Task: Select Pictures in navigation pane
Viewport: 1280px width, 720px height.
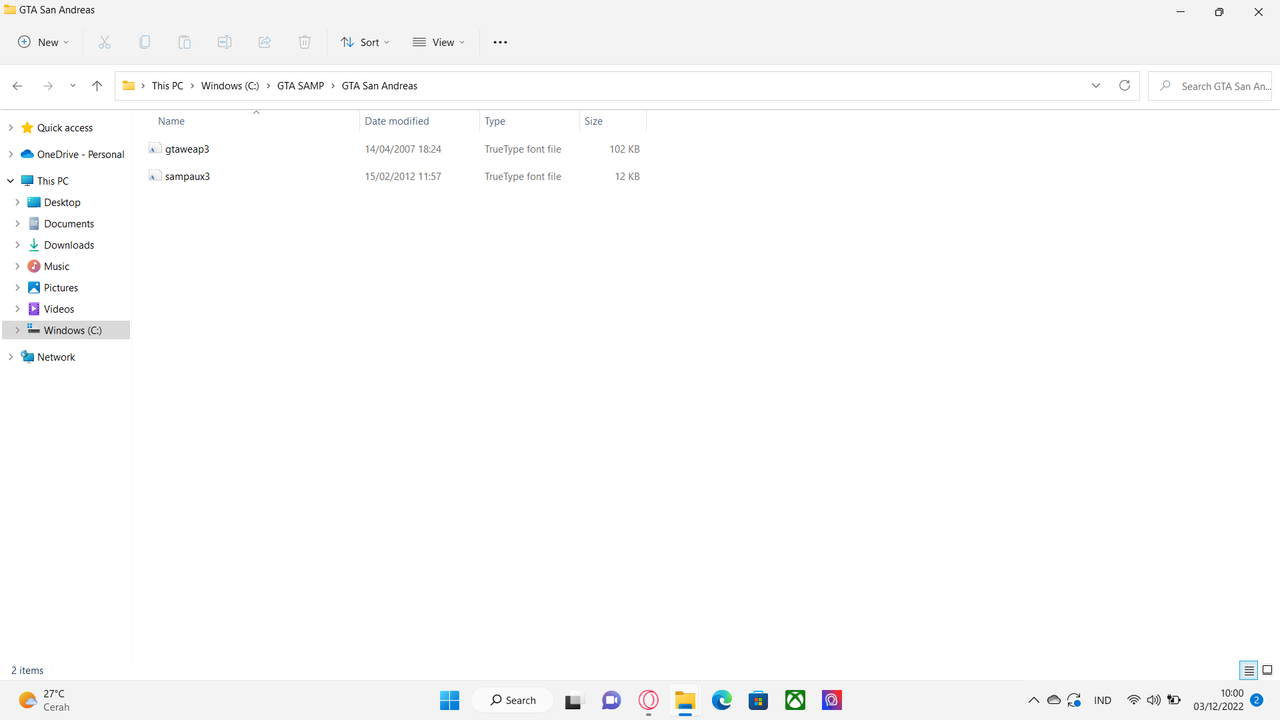Action: [61, 288]
